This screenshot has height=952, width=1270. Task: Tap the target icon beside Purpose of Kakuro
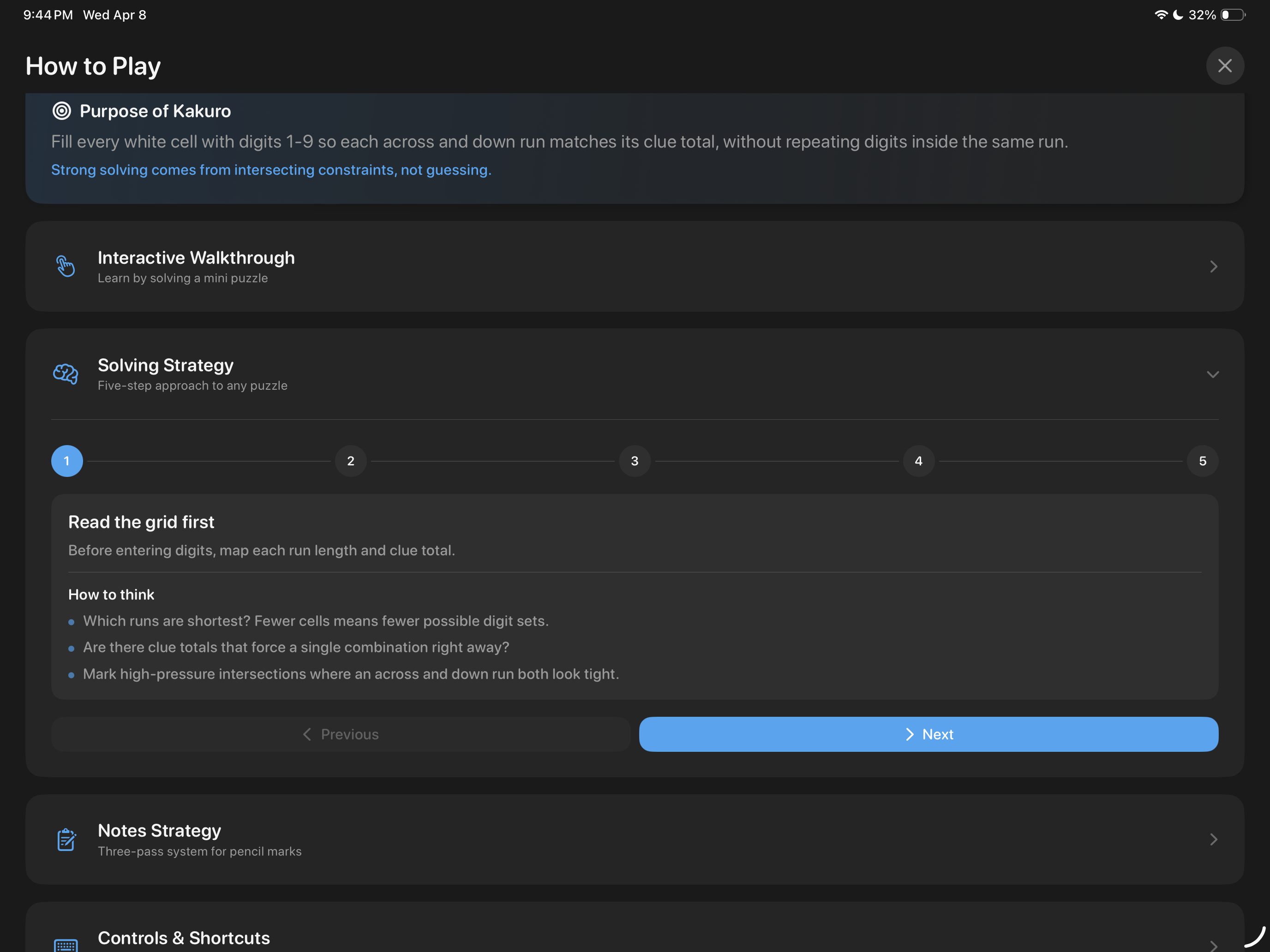[61, 111]
